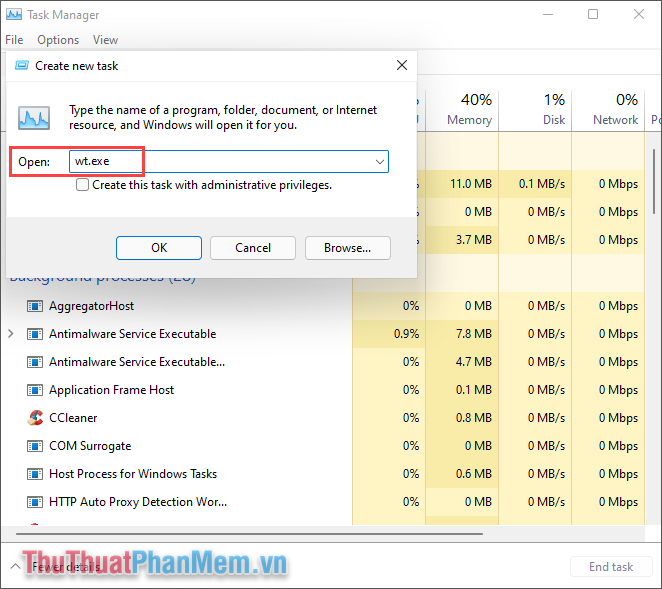Click the CCleaner process icon
662x589 pixels.
point(35,418)
